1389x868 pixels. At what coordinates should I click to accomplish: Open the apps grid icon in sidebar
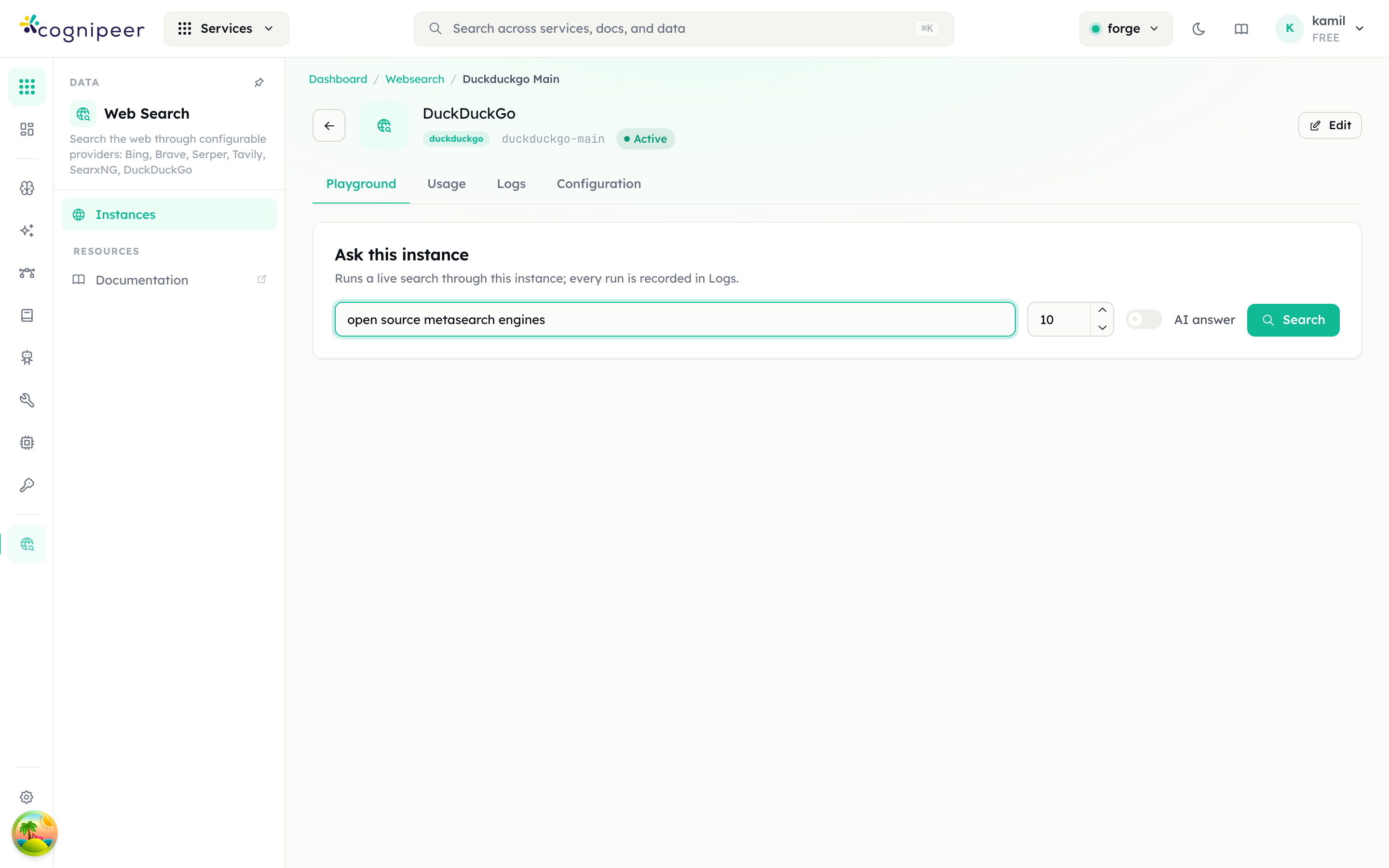tap(27, 87)
